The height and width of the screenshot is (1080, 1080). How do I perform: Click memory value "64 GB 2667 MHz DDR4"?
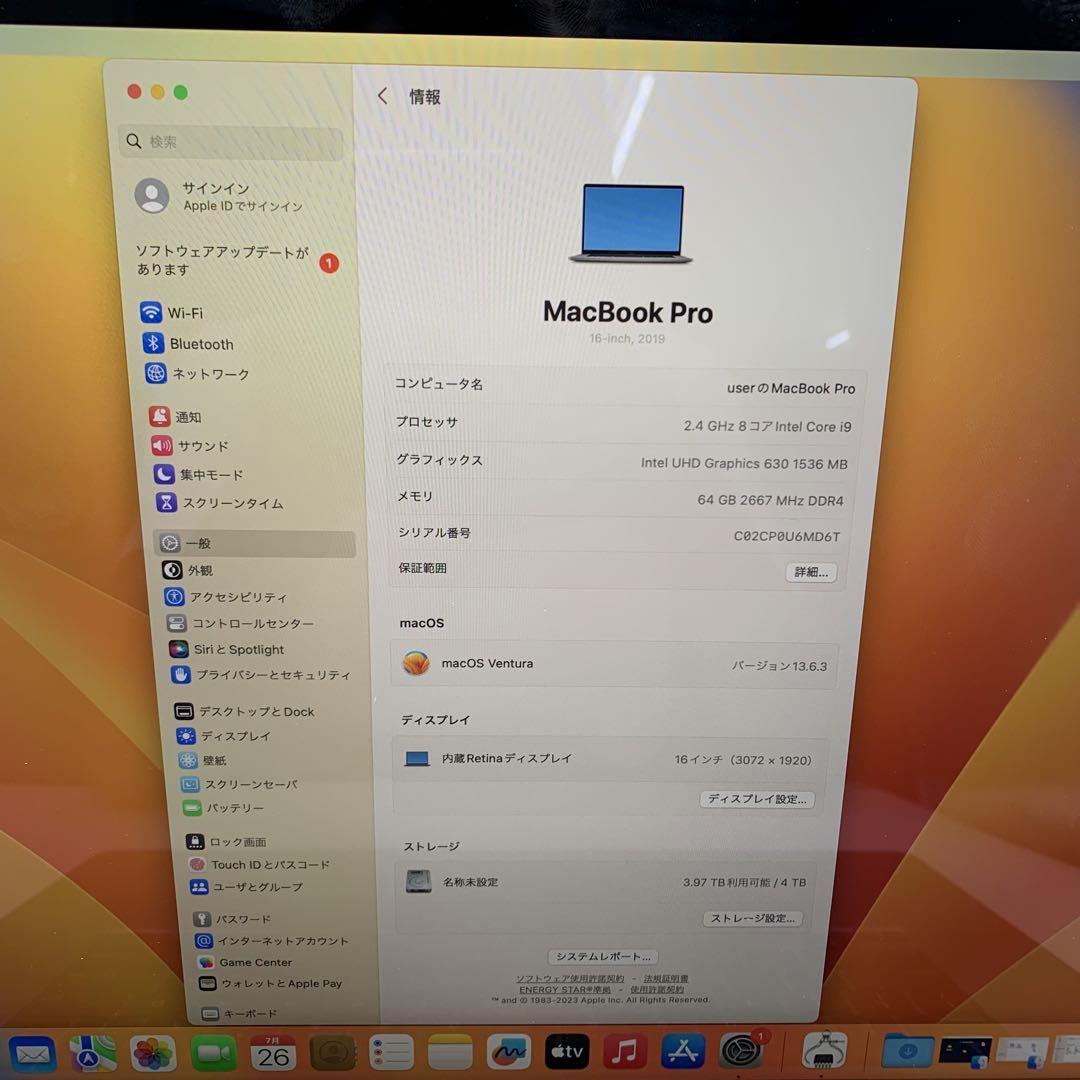click(x=770, y=500)
